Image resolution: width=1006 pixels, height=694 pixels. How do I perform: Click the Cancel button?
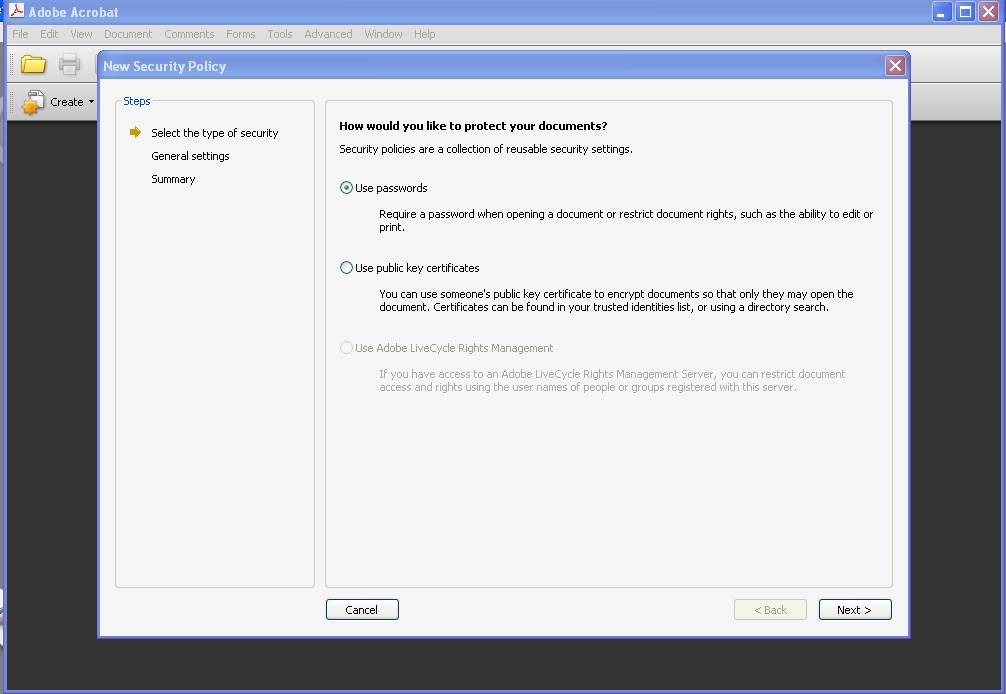(362, 610)
